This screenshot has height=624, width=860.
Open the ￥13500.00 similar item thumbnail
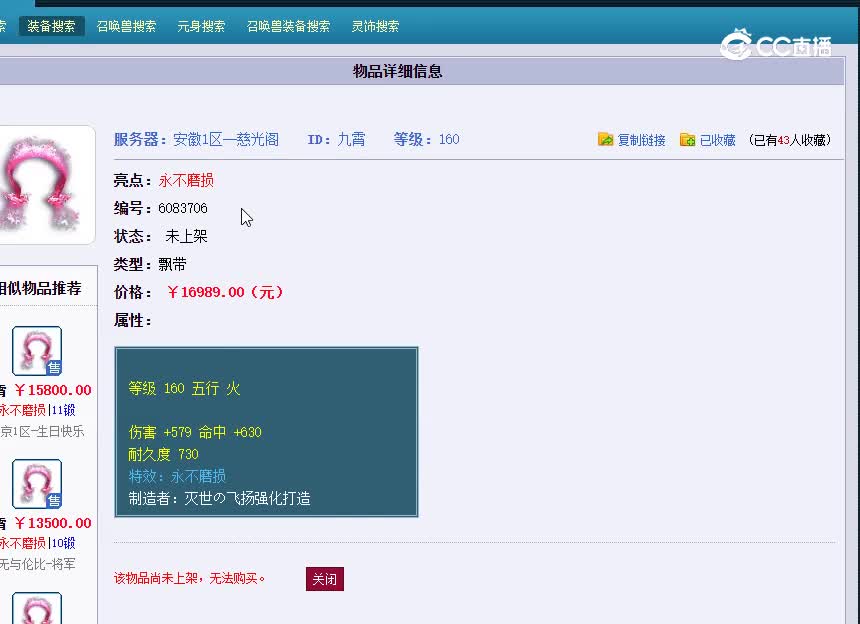click(x=37, y=484)
